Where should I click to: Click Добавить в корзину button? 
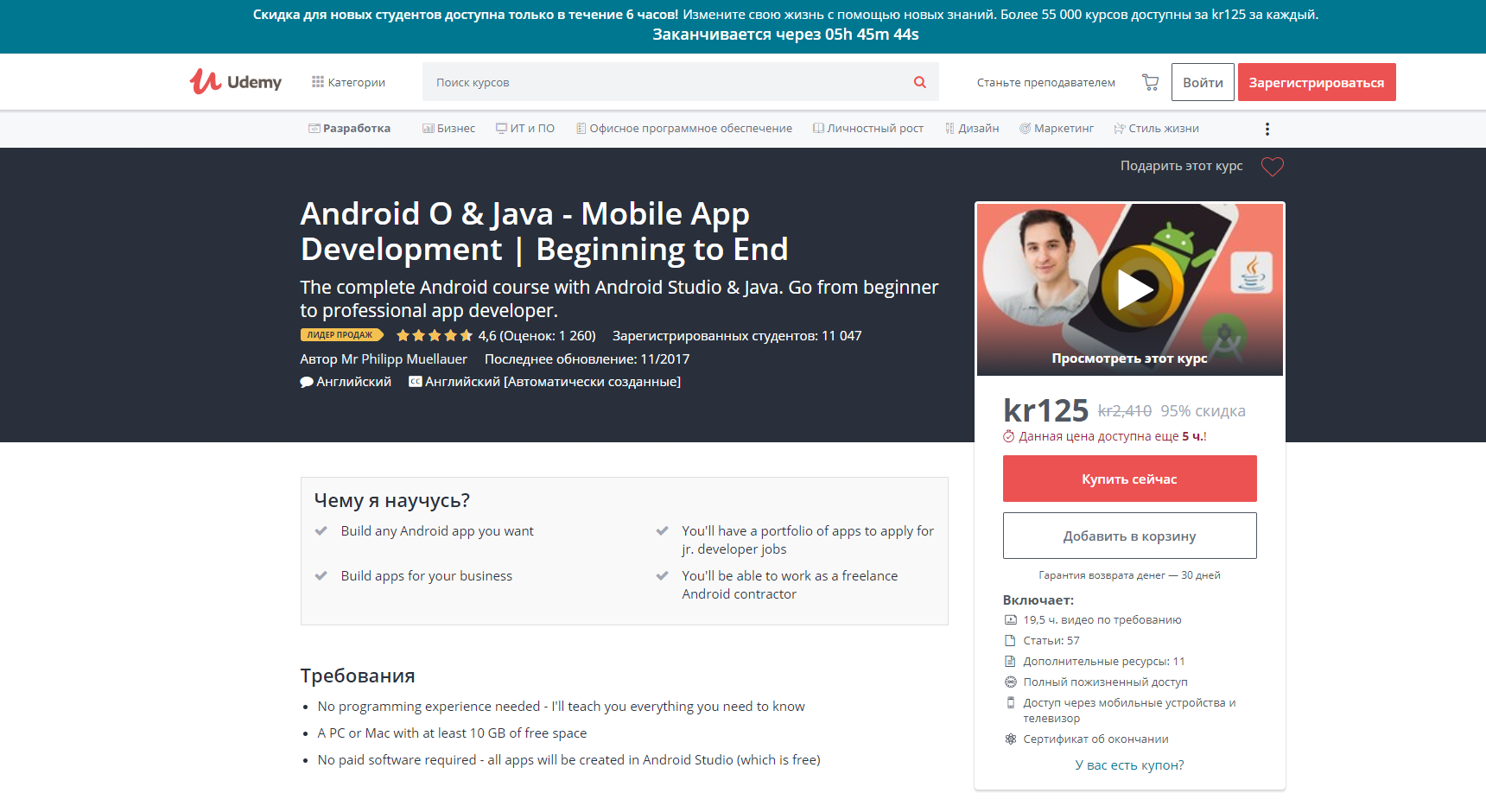click(1130, 536)
